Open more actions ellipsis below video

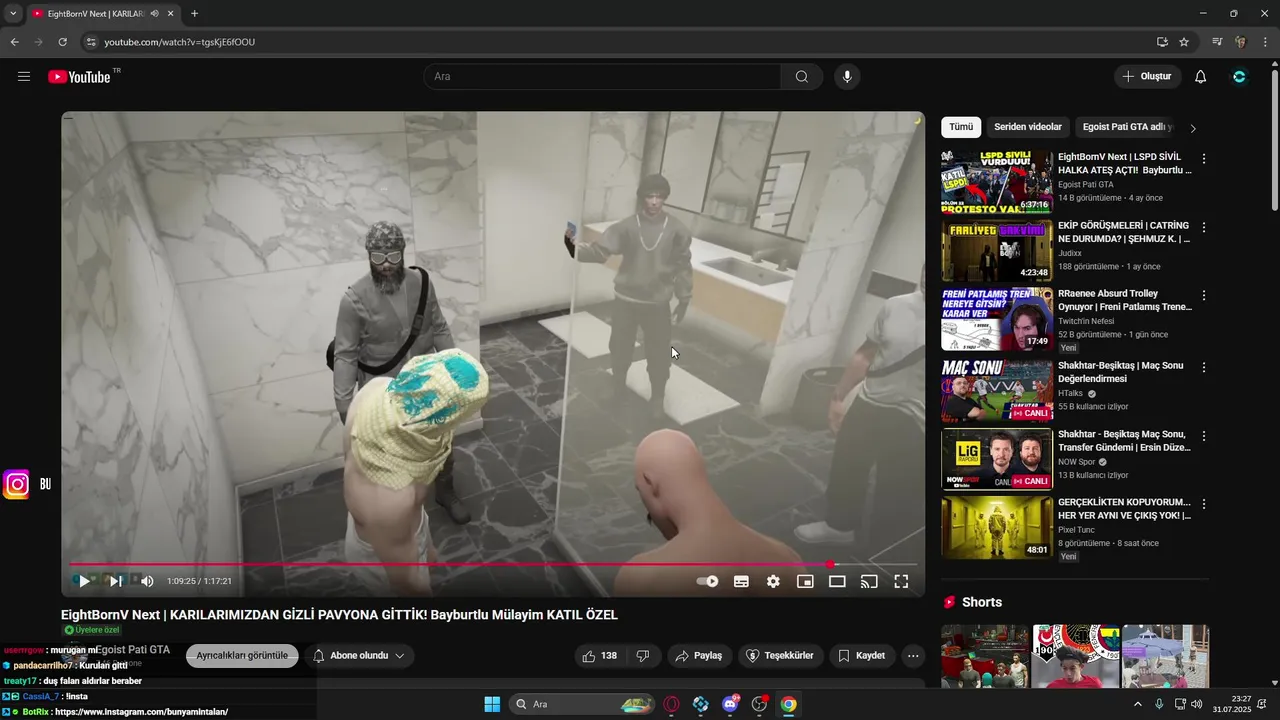(913, 656)
